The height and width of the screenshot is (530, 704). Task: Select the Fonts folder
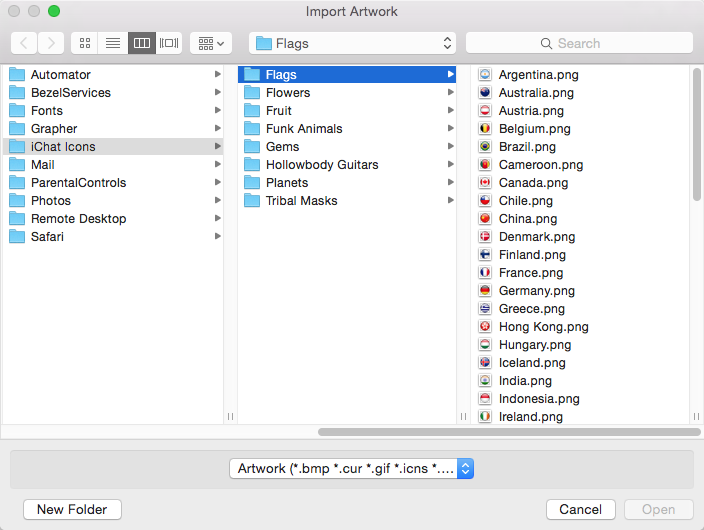click(x=113, y=110)
